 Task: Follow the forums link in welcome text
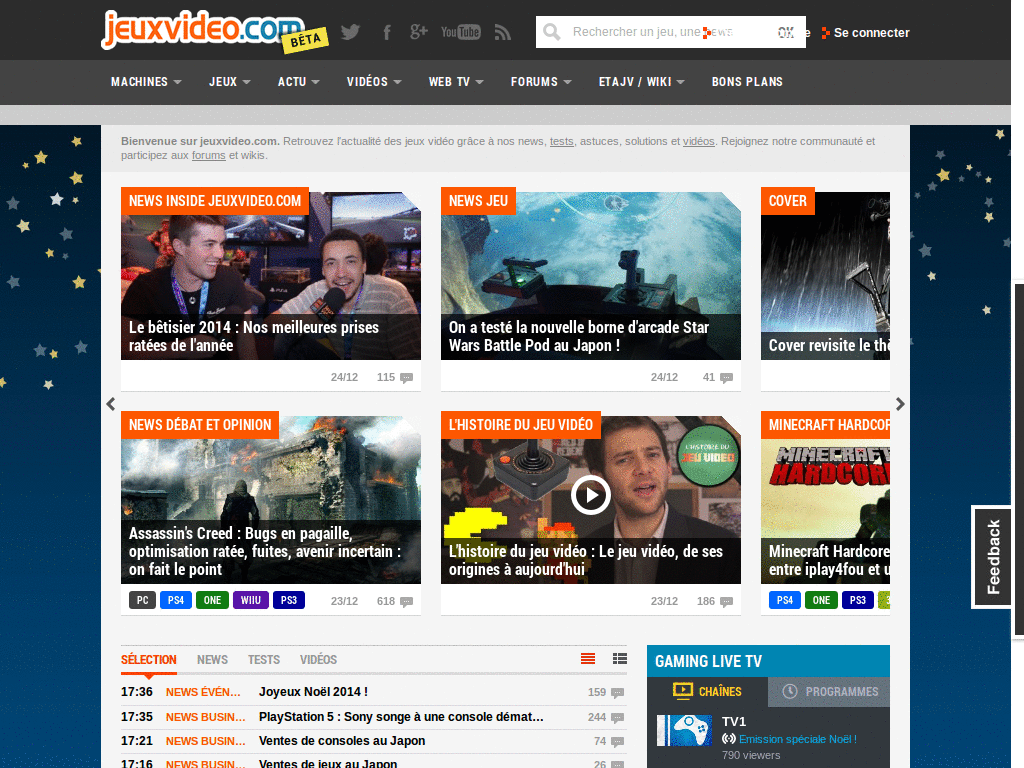tap(208, 155)
